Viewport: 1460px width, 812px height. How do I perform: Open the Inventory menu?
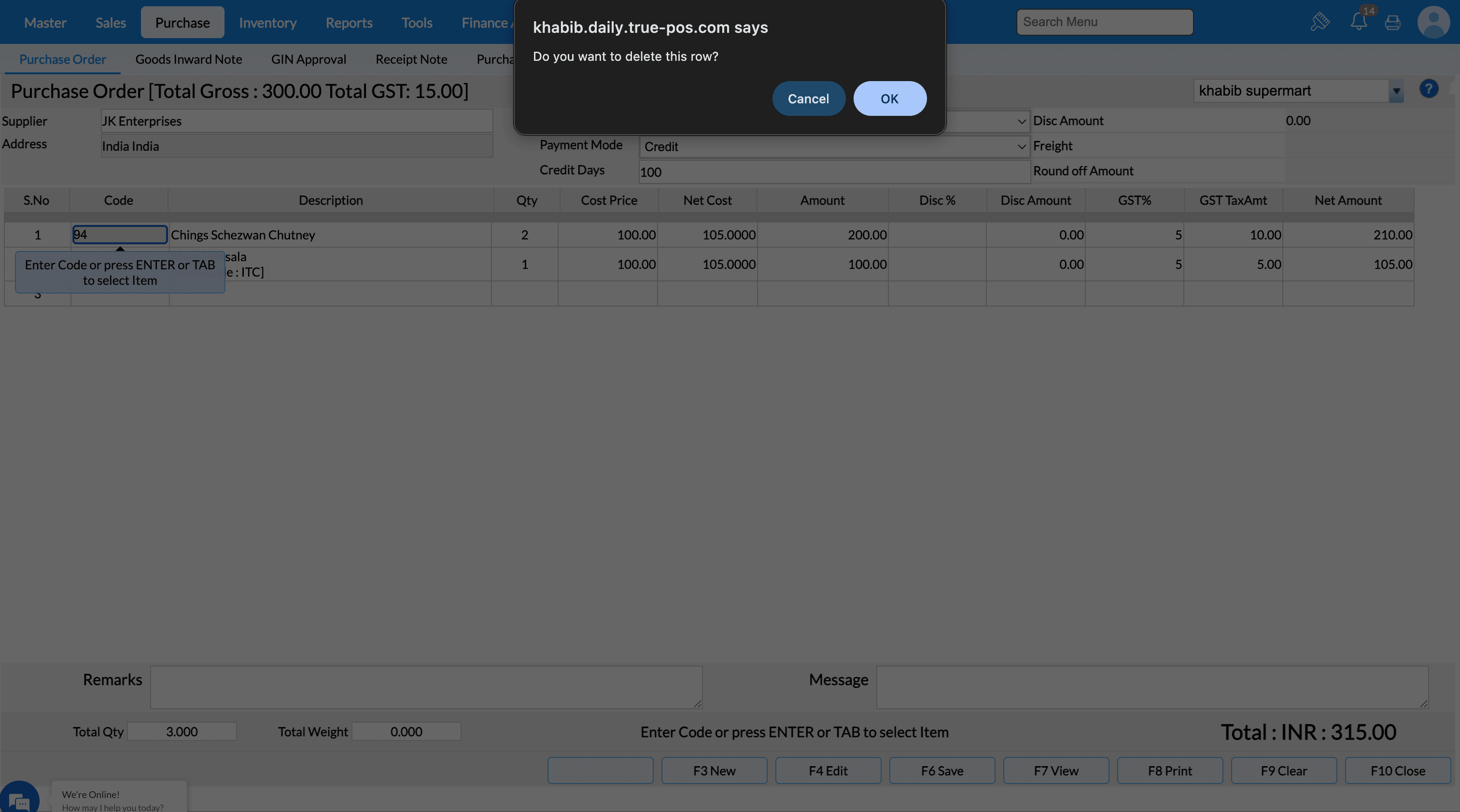(267, 23)
